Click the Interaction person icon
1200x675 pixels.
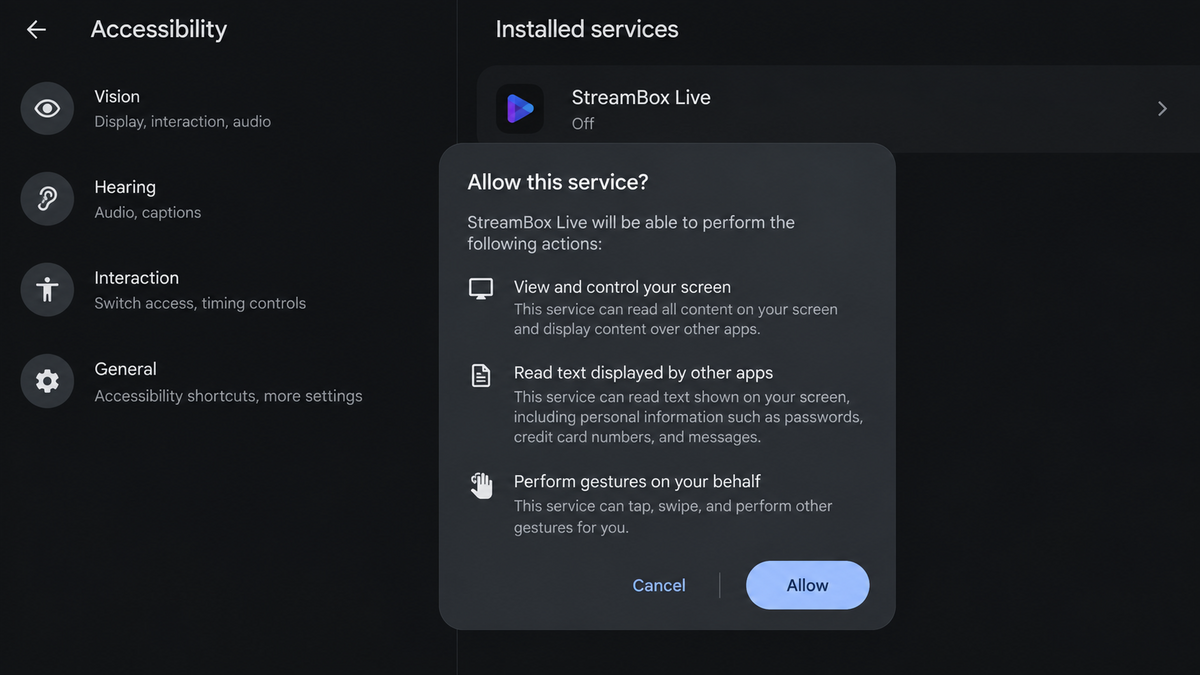tap(47, 290)
